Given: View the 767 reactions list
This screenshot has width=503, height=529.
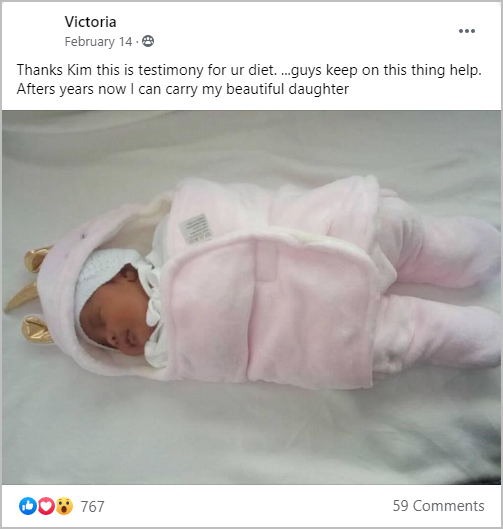Looking at the screenshot, I should [x=92, y=506].
